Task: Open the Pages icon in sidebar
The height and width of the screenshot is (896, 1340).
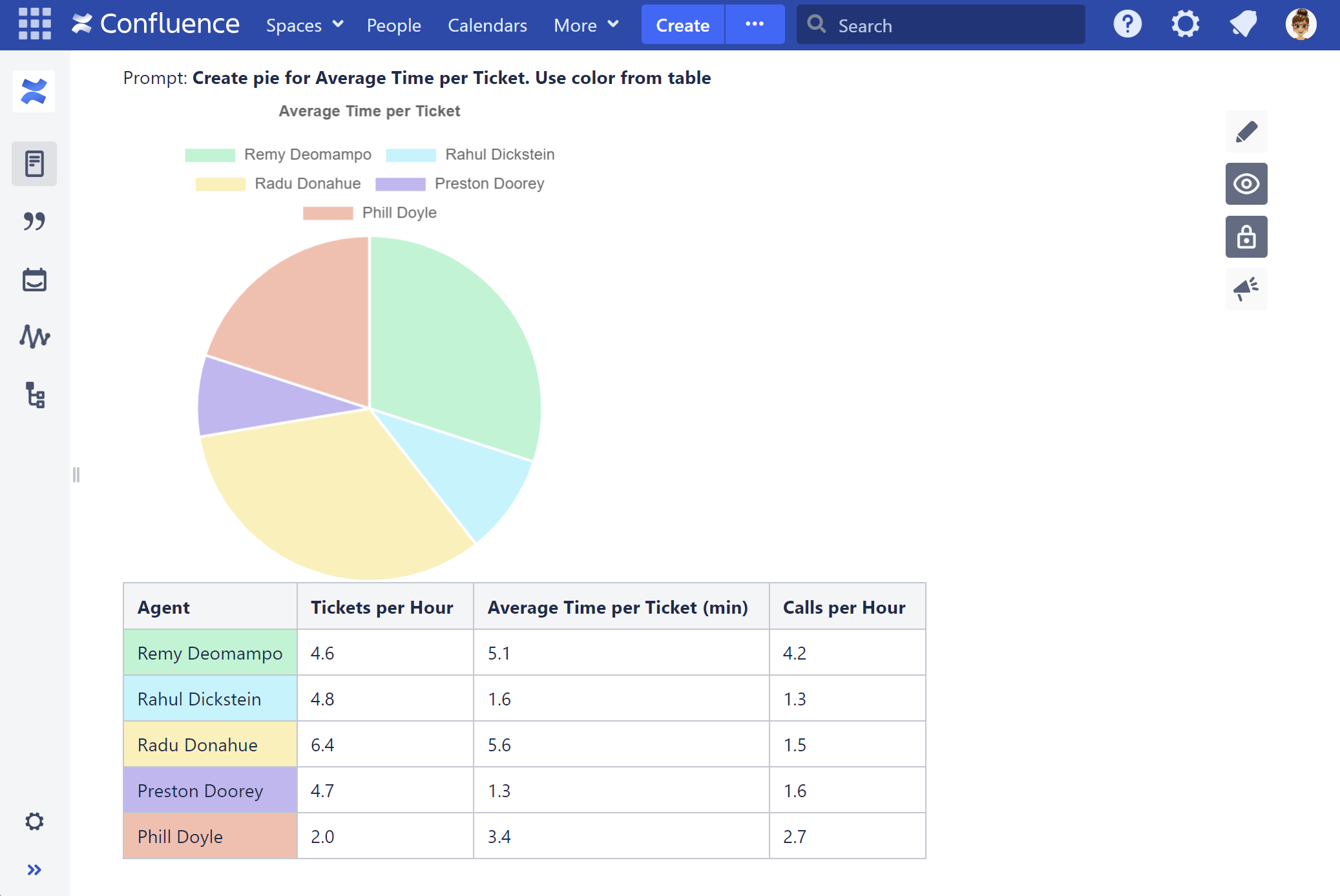Action: 34,163
